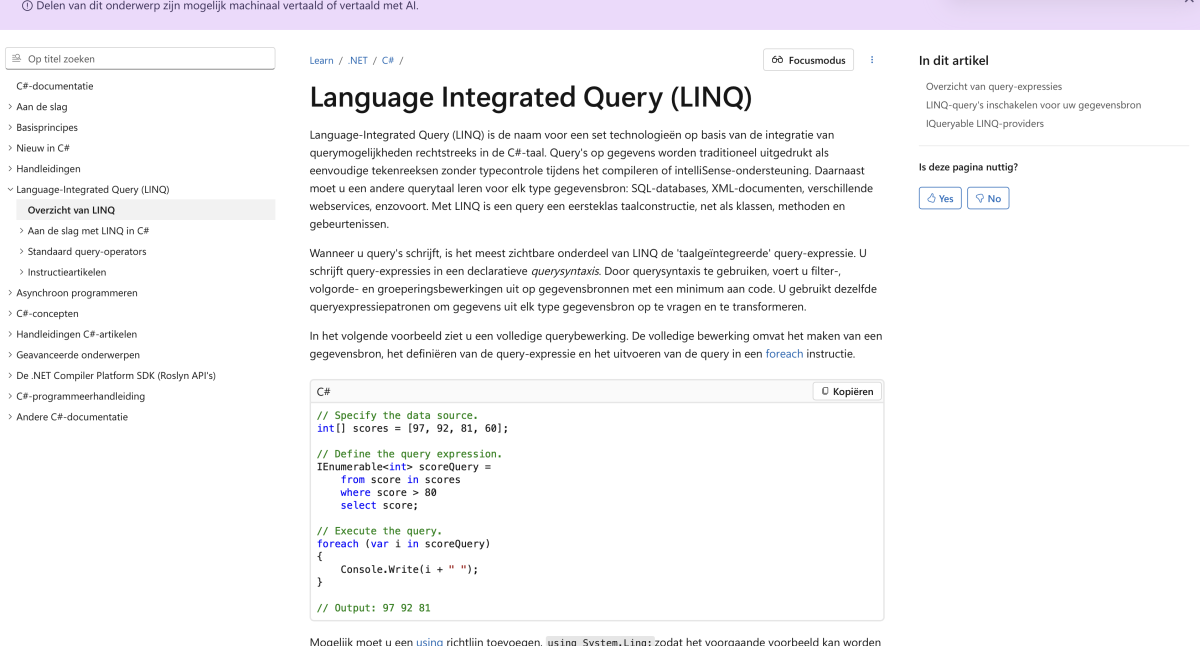This screenshot has width=1200, height=646.
Task: Open C#-documentatie in sidebar
Action: point(55,86)
